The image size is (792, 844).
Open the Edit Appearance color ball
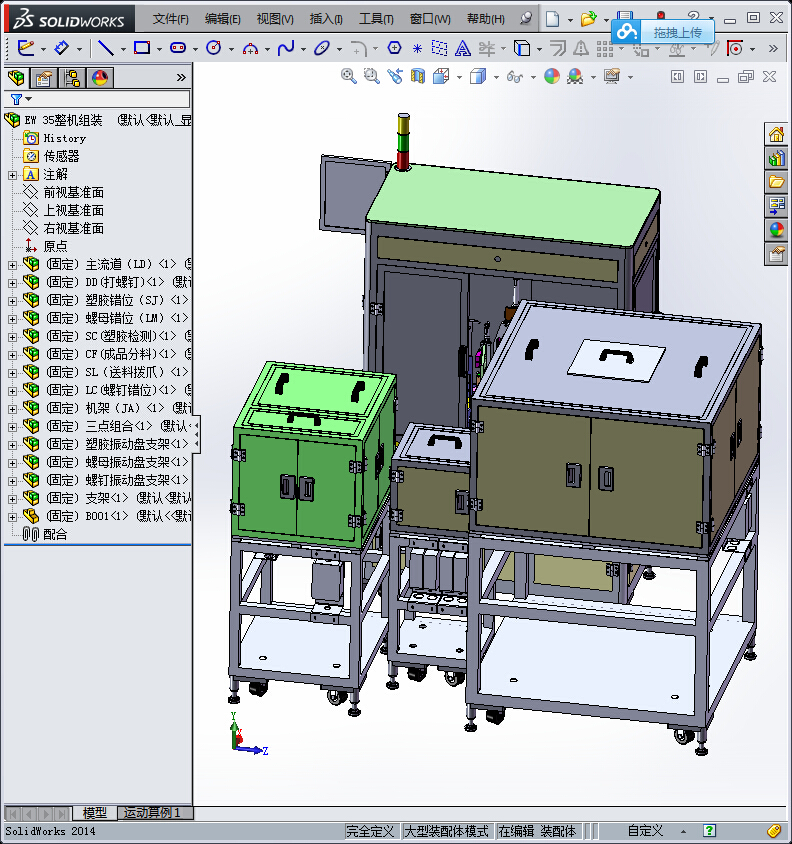(x=552, y=76)
